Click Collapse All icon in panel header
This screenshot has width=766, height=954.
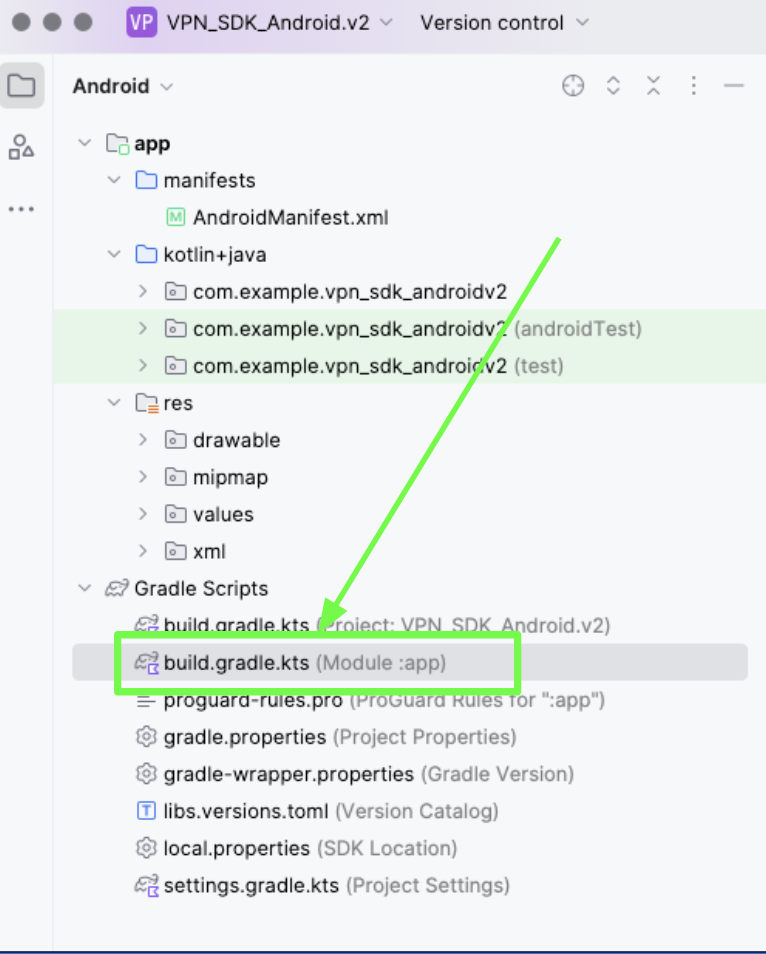653,86
